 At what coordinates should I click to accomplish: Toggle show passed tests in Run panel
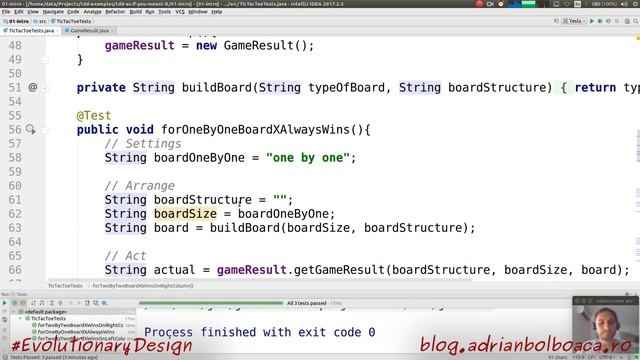click(15, 303)
